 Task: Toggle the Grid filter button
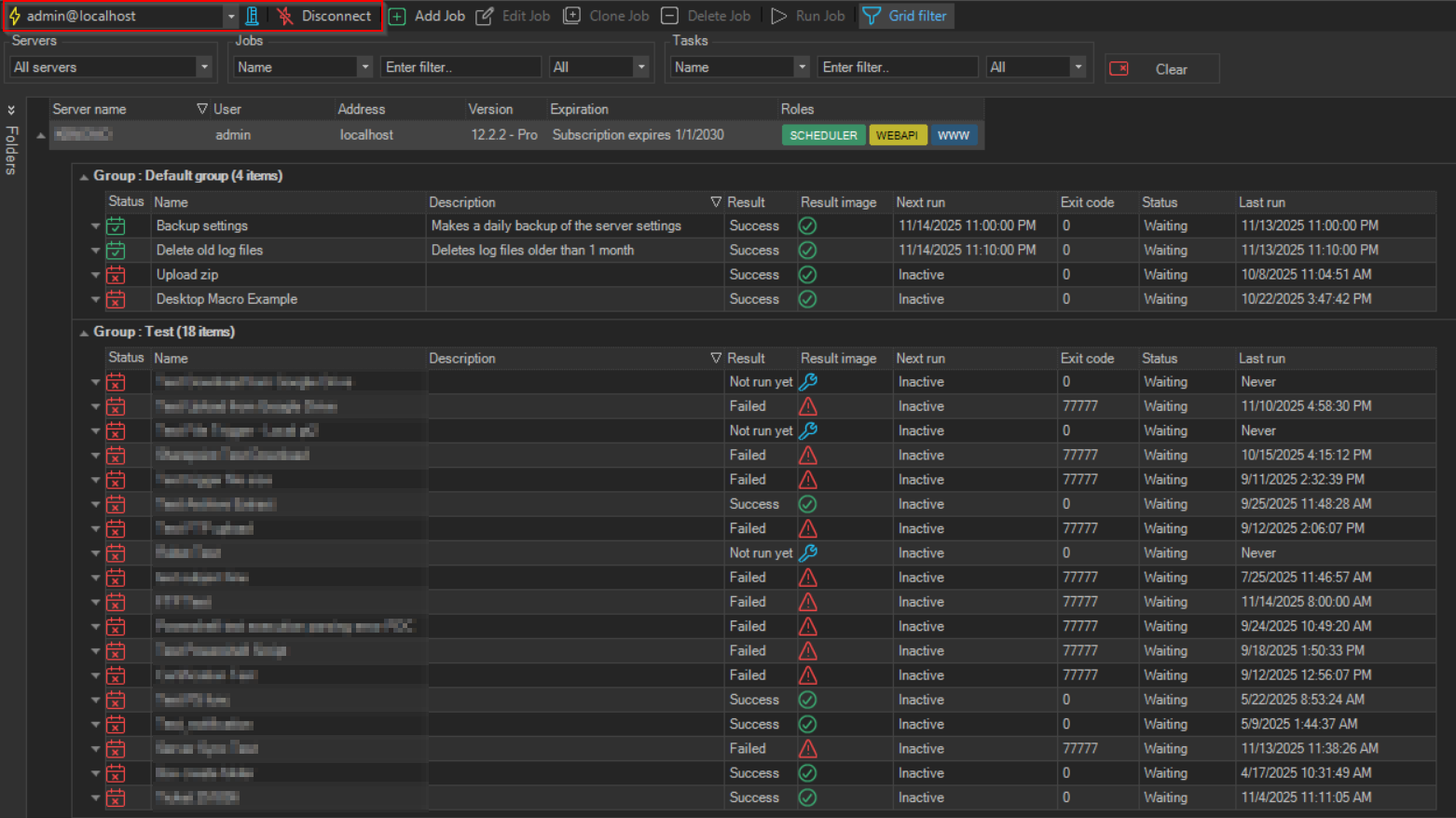pos(906,16)
